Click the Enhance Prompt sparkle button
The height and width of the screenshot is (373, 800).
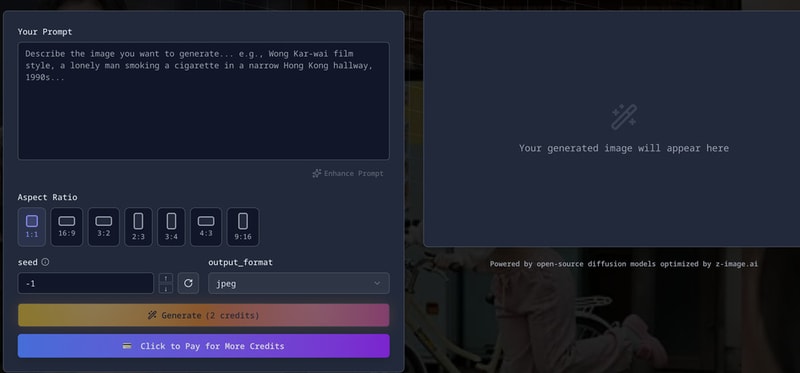(348, 173)
